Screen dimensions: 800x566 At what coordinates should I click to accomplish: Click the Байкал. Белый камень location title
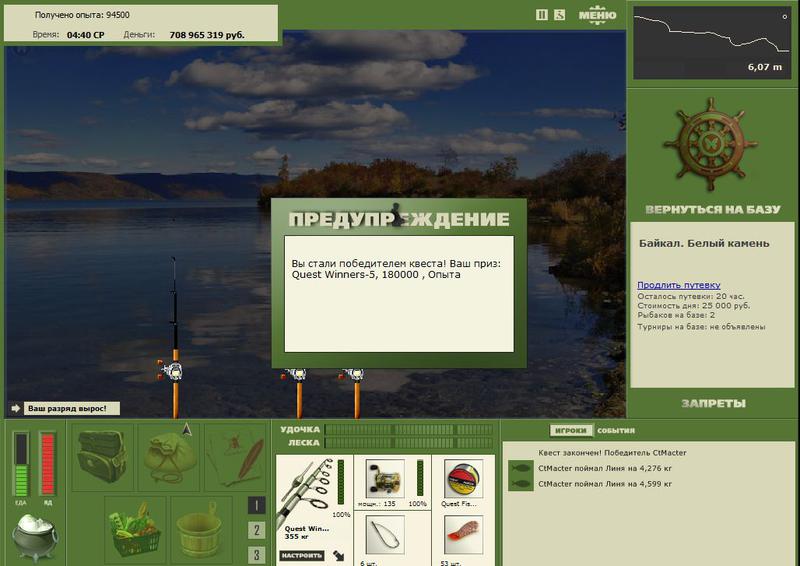click(704, 243)
